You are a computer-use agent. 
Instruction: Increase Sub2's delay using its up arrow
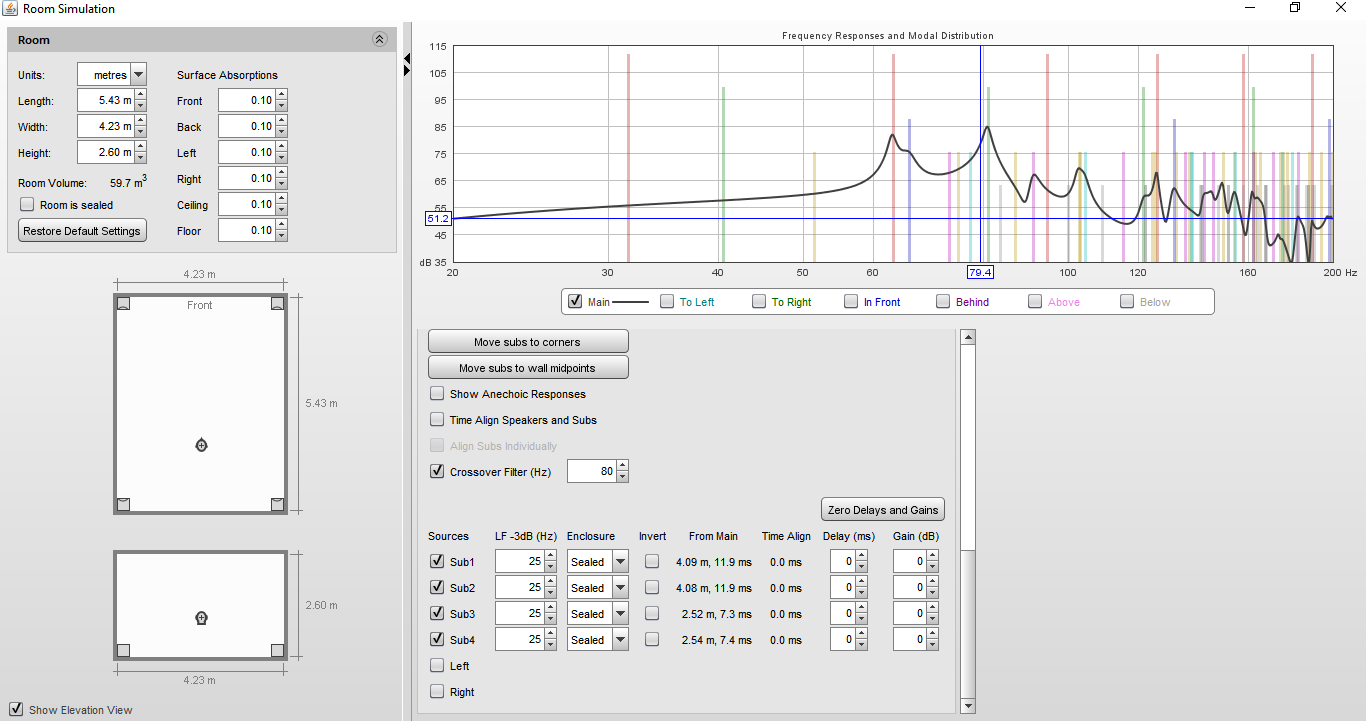click(862, 582)
